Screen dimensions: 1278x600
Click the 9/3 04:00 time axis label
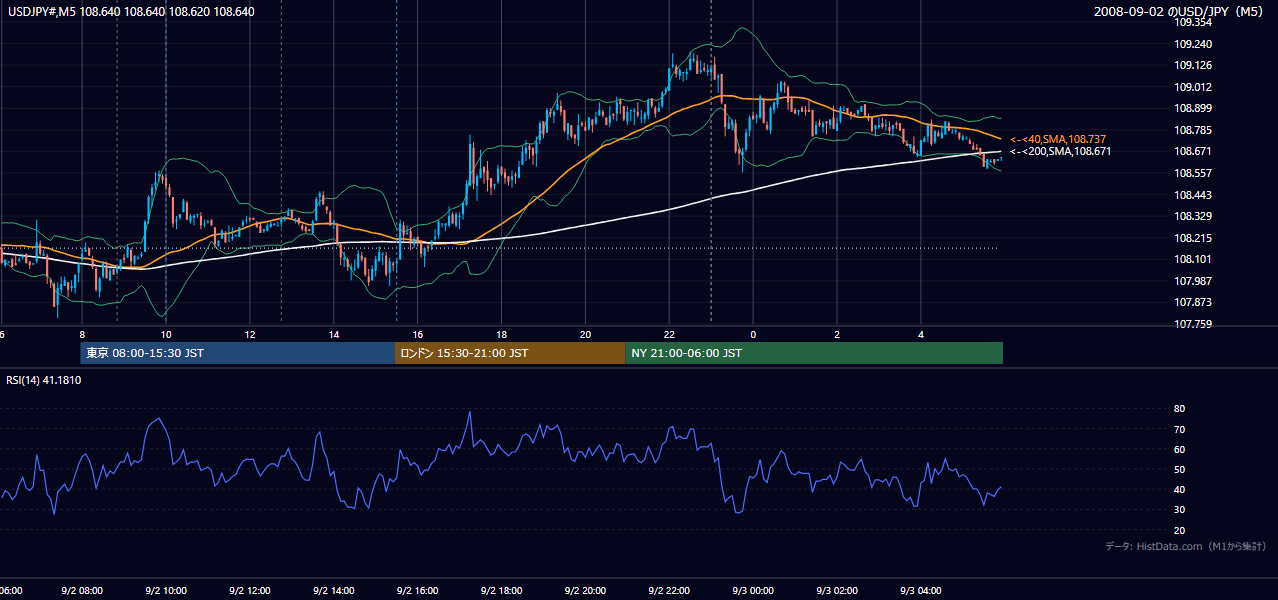(x=921, y=591)
